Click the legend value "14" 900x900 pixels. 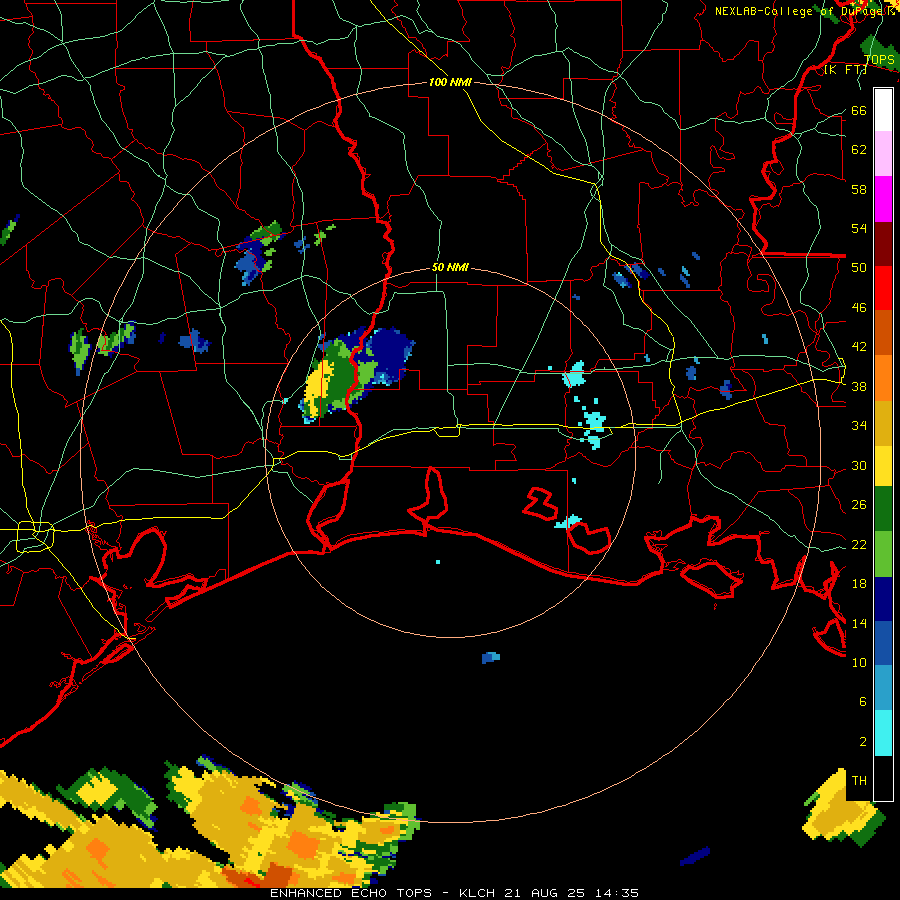[859, 623]
